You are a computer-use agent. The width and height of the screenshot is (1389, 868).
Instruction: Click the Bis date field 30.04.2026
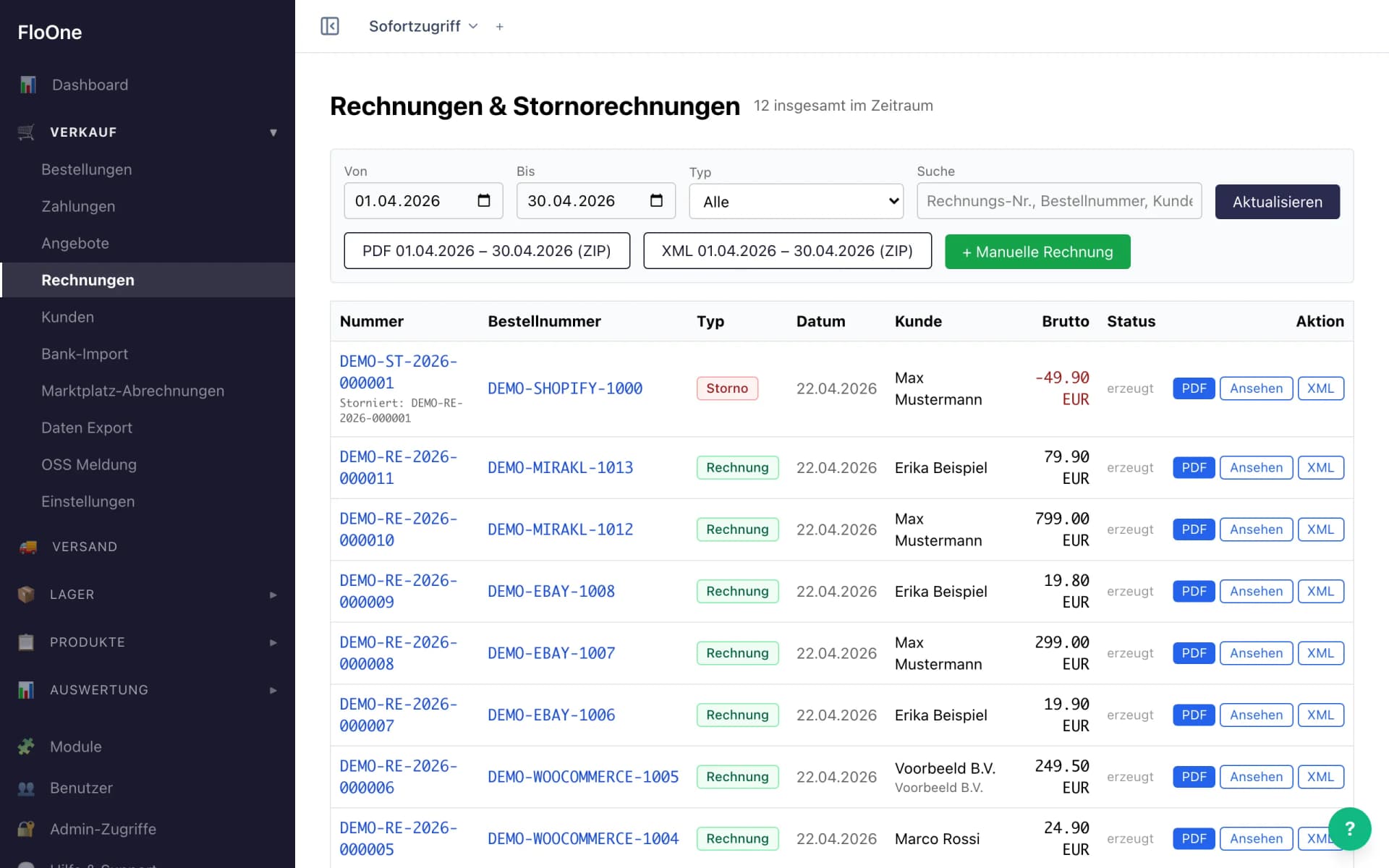tap(595, 201)
